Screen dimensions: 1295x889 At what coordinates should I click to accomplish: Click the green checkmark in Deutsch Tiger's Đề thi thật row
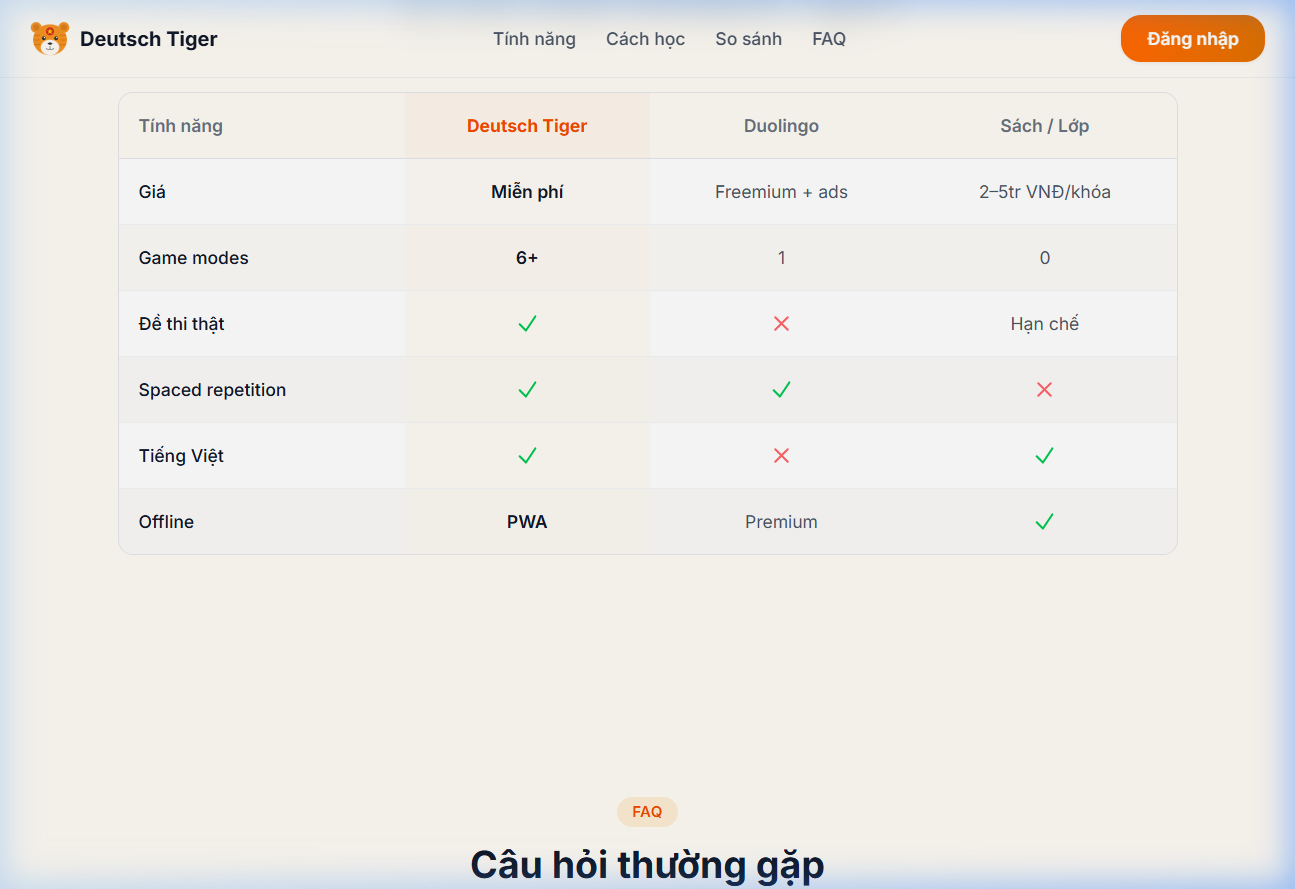pos(527,324)
